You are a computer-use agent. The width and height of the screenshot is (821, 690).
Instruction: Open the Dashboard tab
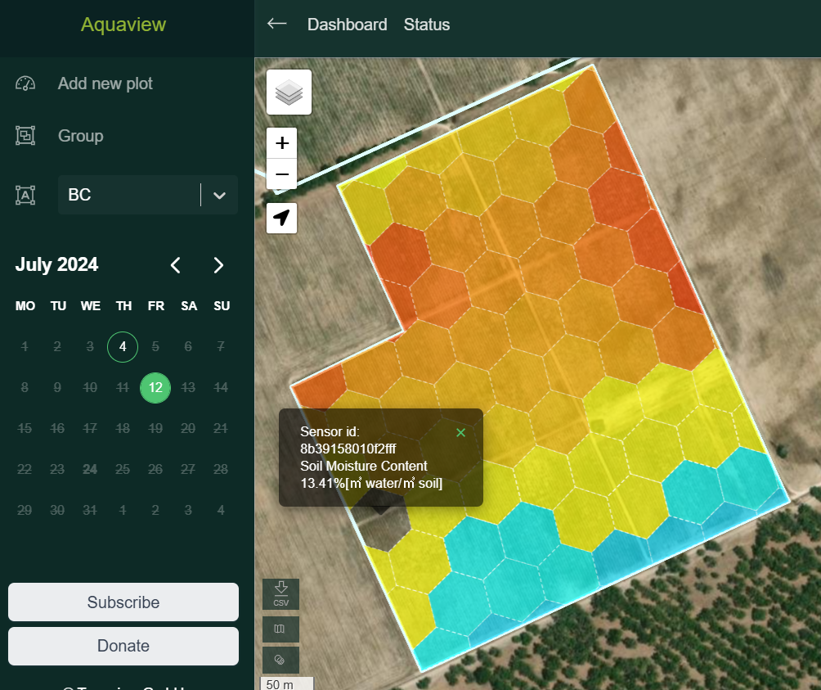coord(347,25)
